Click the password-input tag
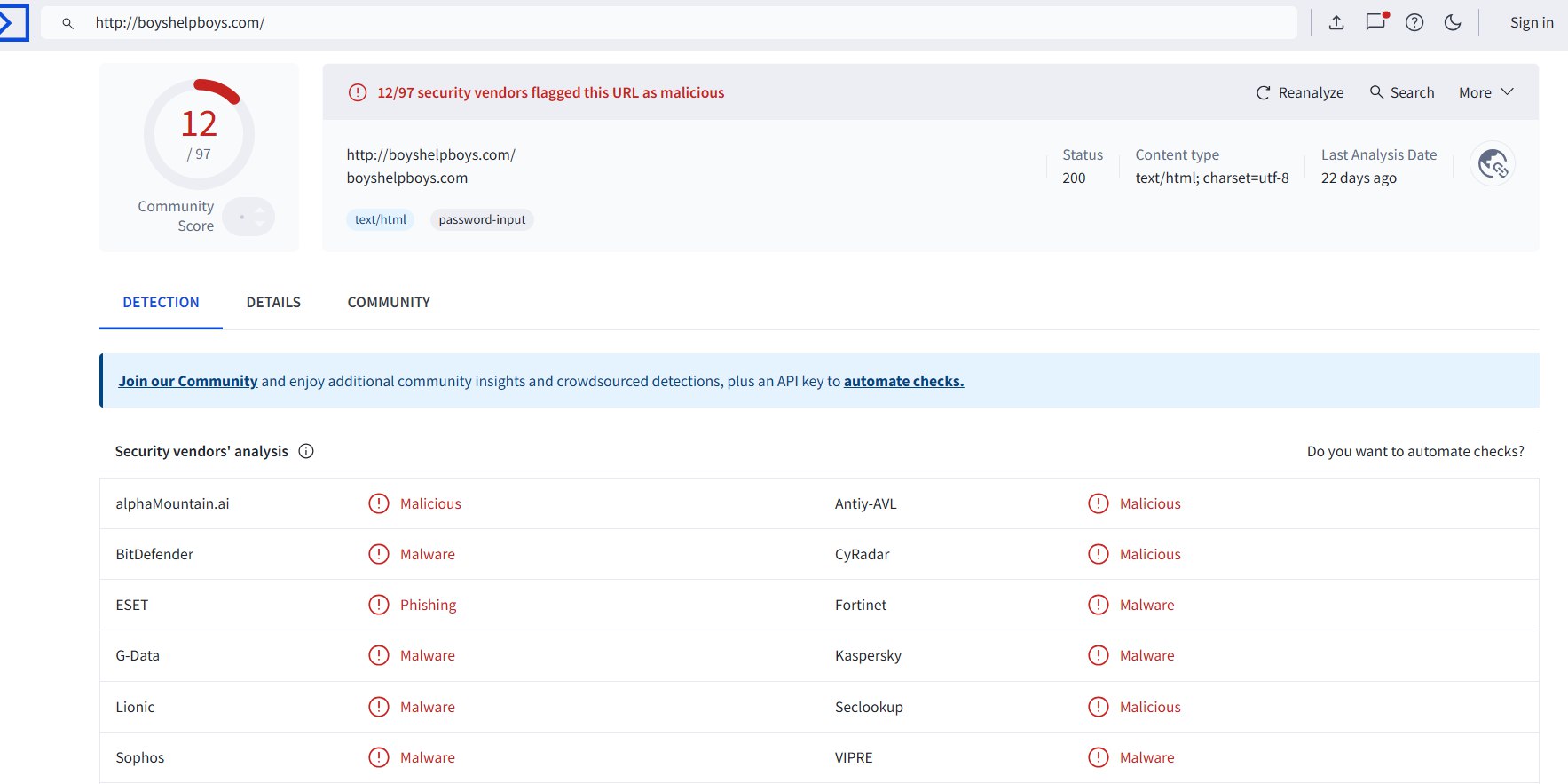The width and height of the screenshot is (1568, 784). (482, 219)
